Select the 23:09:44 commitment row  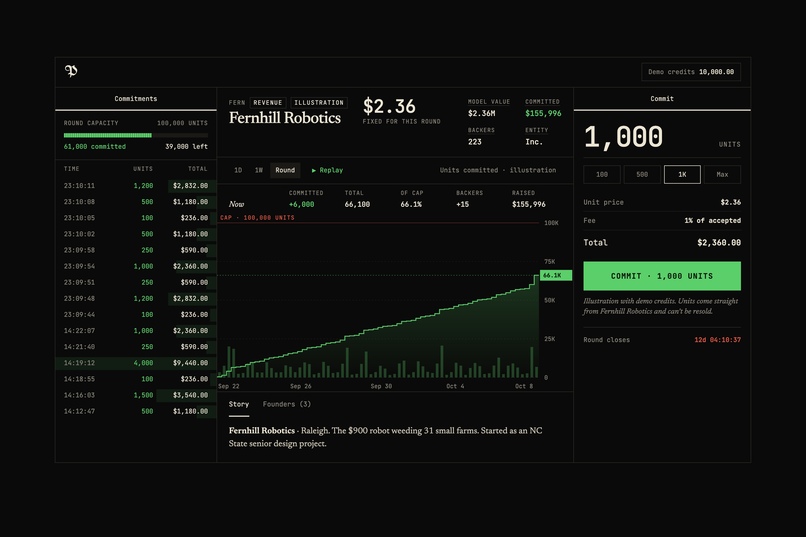pyautogui.click(x=136, y=314)
